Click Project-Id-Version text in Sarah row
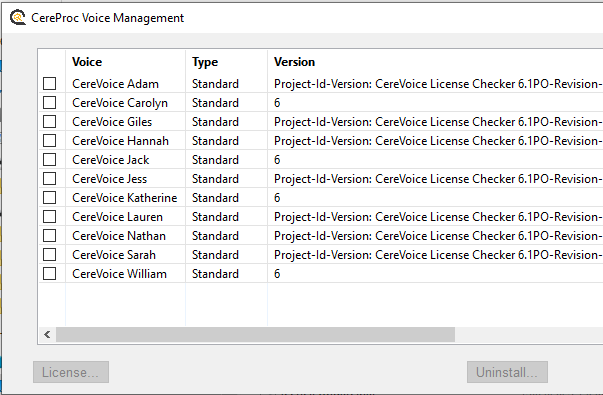 point(438,255)
